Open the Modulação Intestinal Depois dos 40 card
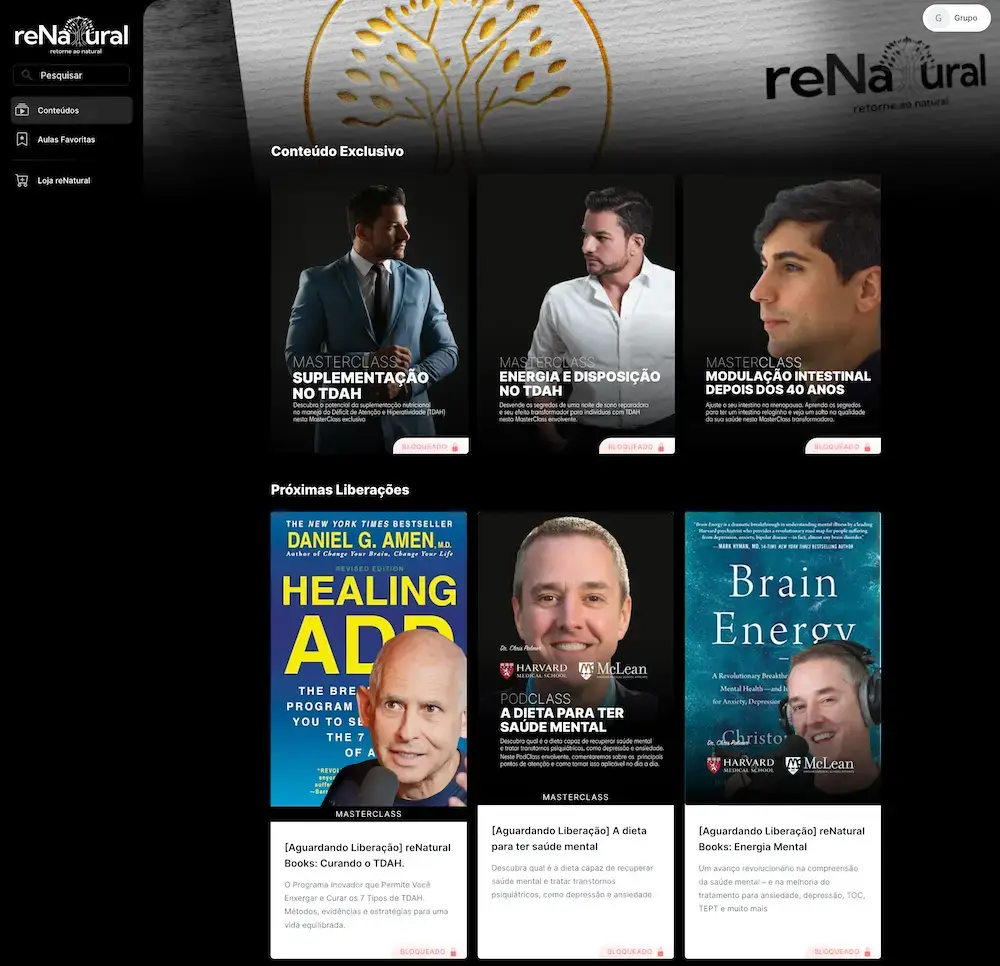Viewport: 1000px width, 966px height. coord(783,314)
